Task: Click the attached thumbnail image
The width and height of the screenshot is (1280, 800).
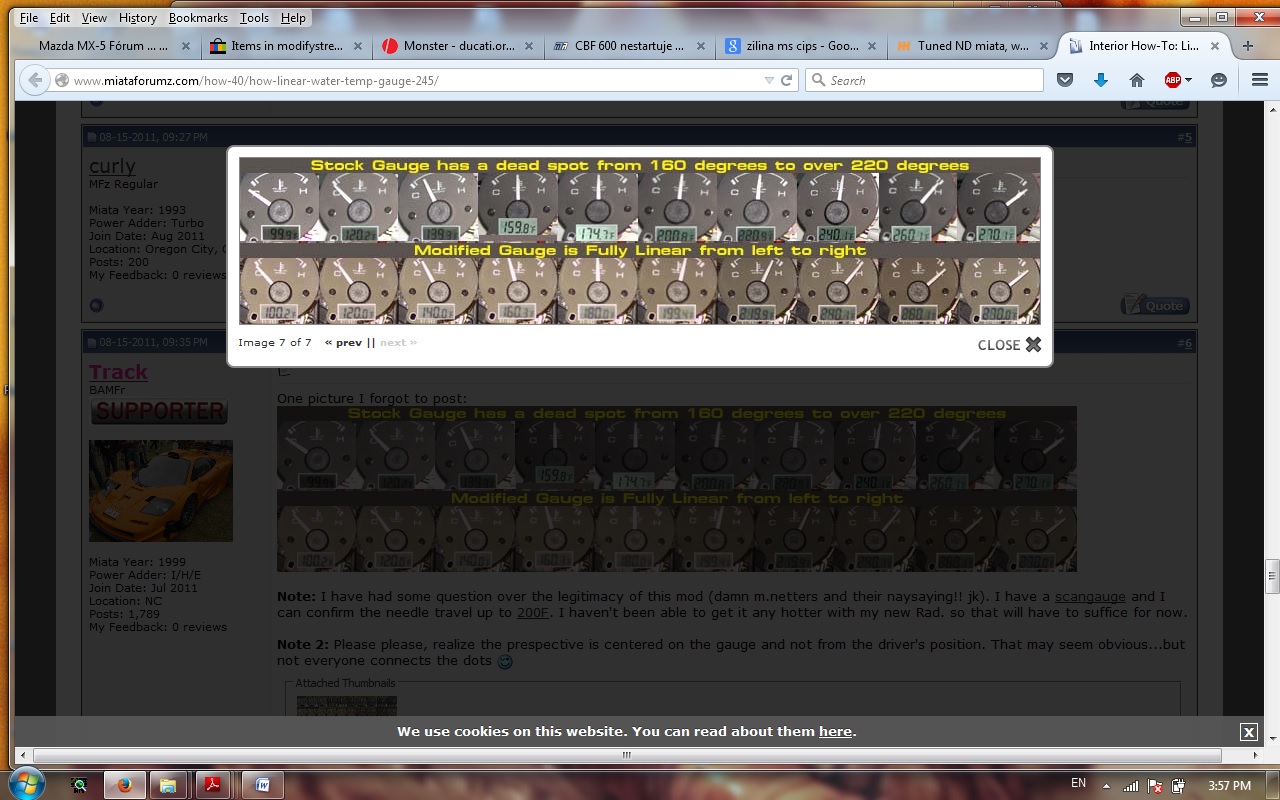Action: coord(346,705)
